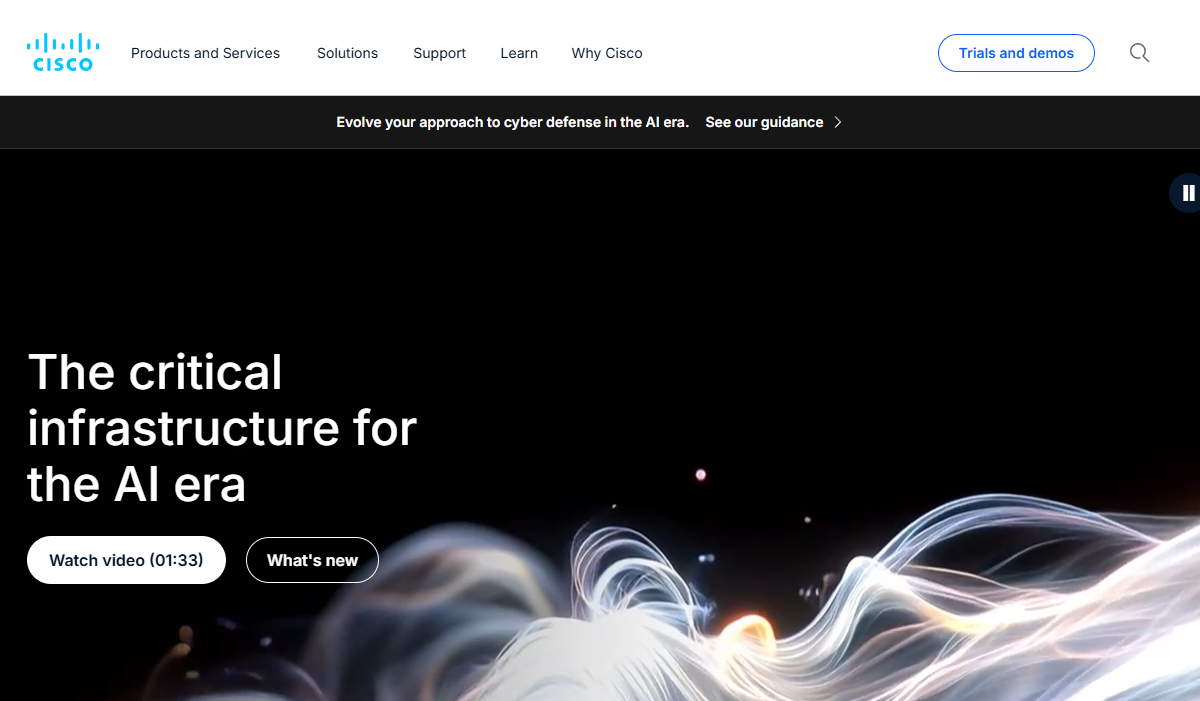
Task: Click the Cisco logo
Action: [63, 53]
